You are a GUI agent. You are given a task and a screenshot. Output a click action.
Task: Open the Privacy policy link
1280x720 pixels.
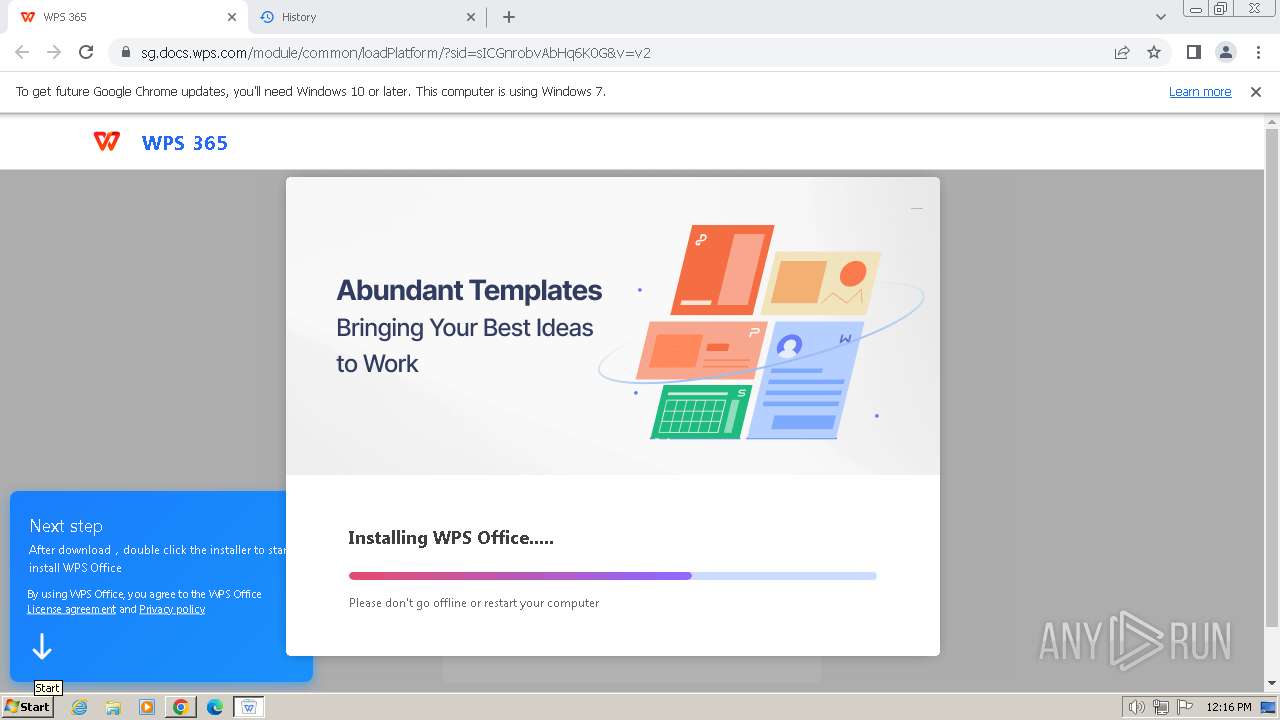pos(172,609)
